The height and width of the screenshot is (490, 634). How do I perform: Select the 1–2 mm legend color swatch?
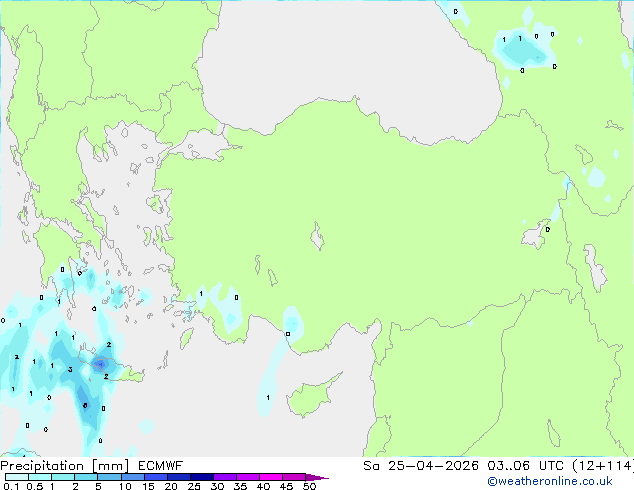click(63, 477)
